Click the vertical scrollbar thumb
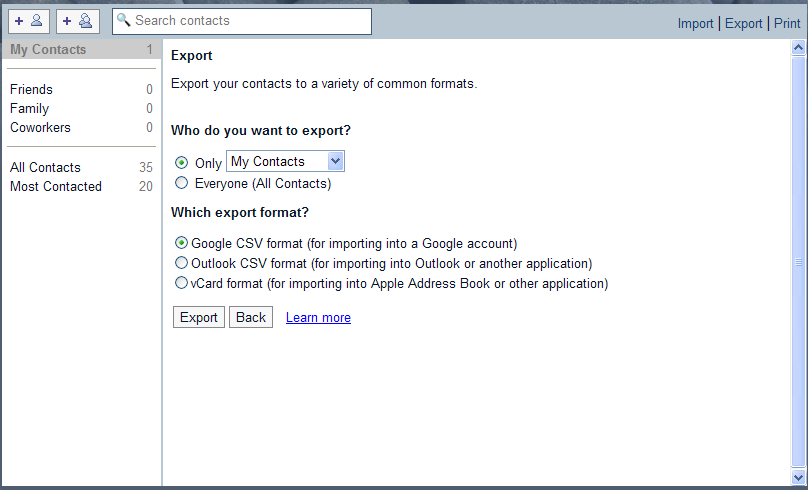The width and height of the screenshot is (808, 490). 798,262
